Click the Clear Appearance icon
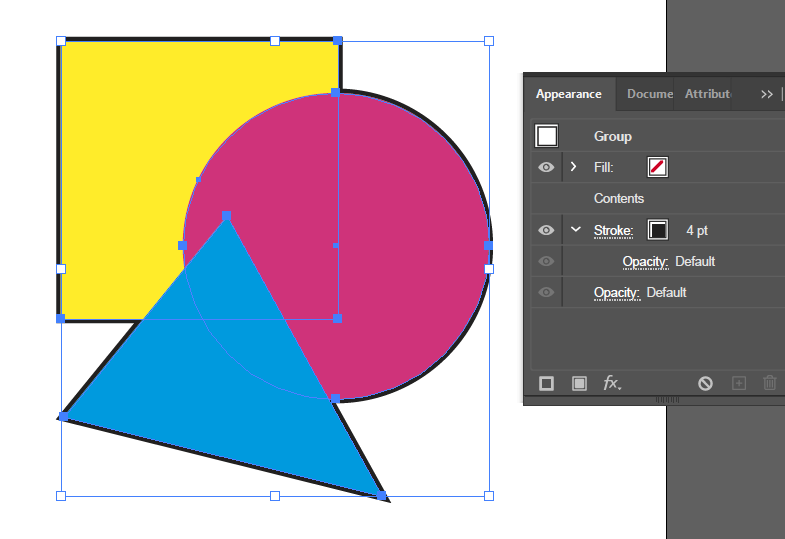 pos(705,383)
